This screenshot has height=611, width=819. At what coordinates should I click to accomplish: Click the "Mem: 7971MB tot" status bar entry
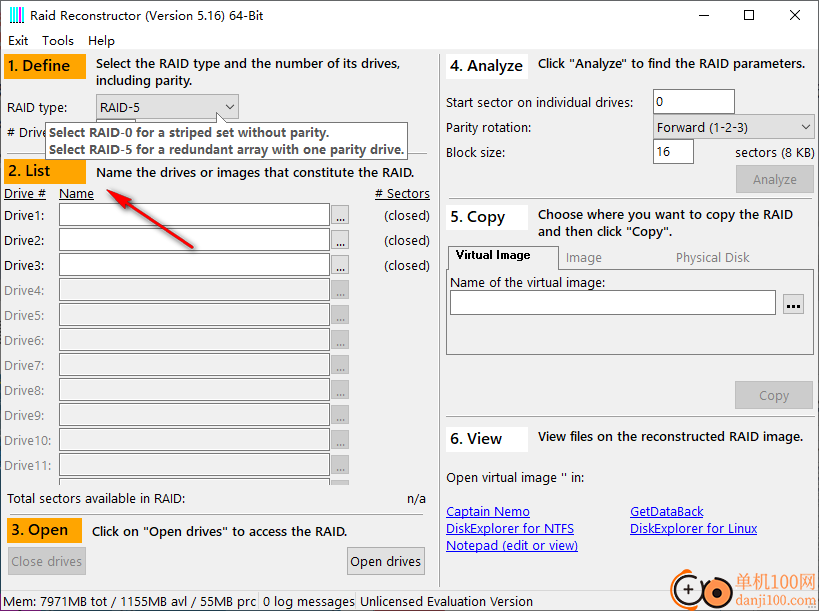(x=130, y=602)
